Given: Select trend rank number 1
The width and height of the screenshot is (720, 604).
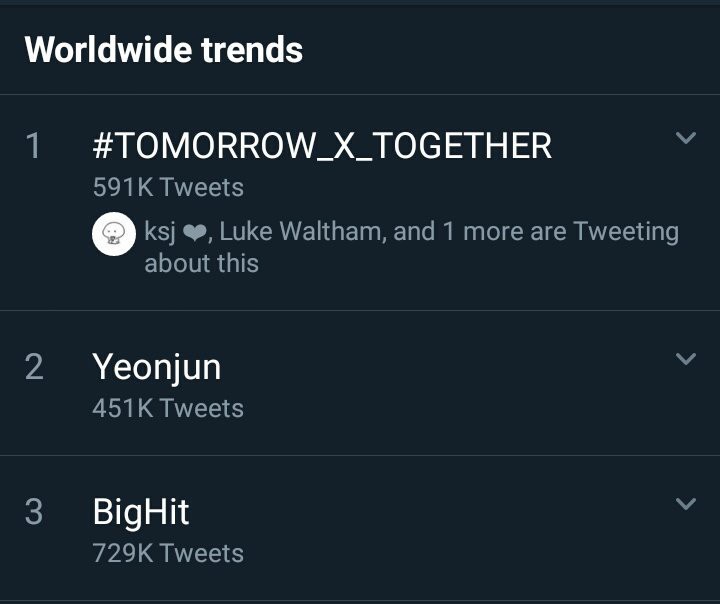Looking at the screenshot, I should point(34,146).
